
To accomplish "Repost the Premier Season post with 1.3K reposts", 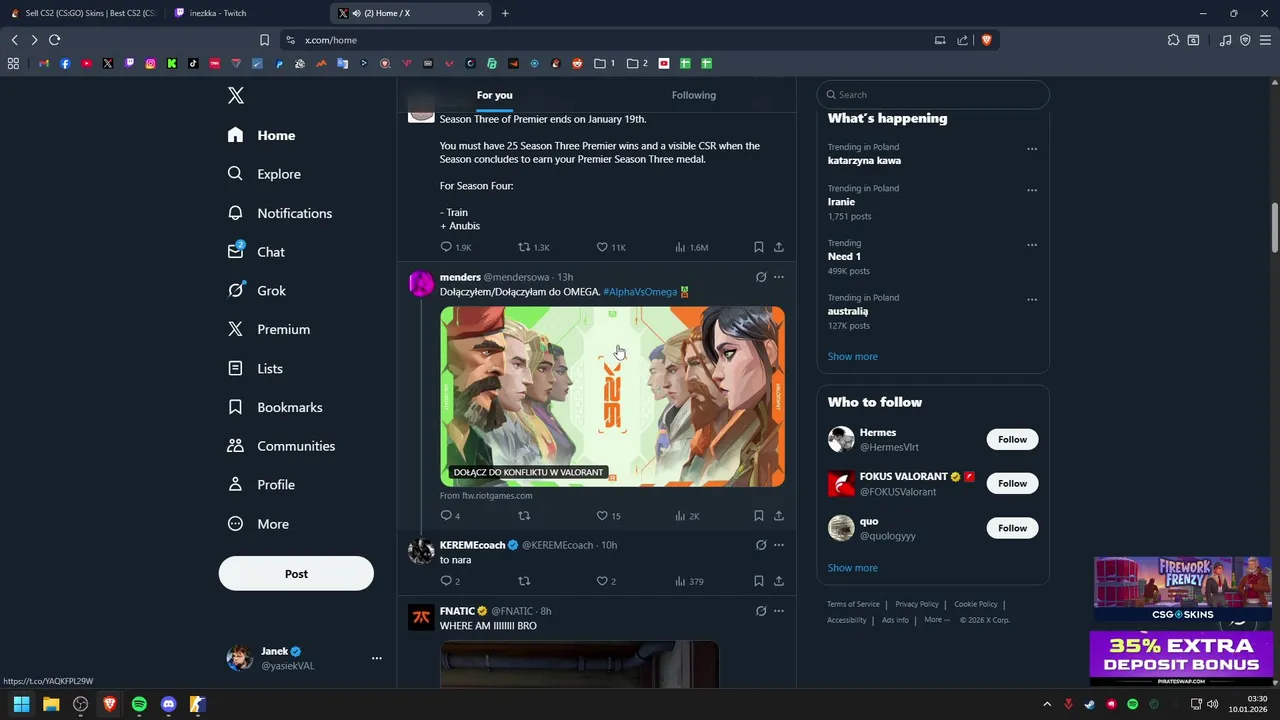I will point(533,247).
